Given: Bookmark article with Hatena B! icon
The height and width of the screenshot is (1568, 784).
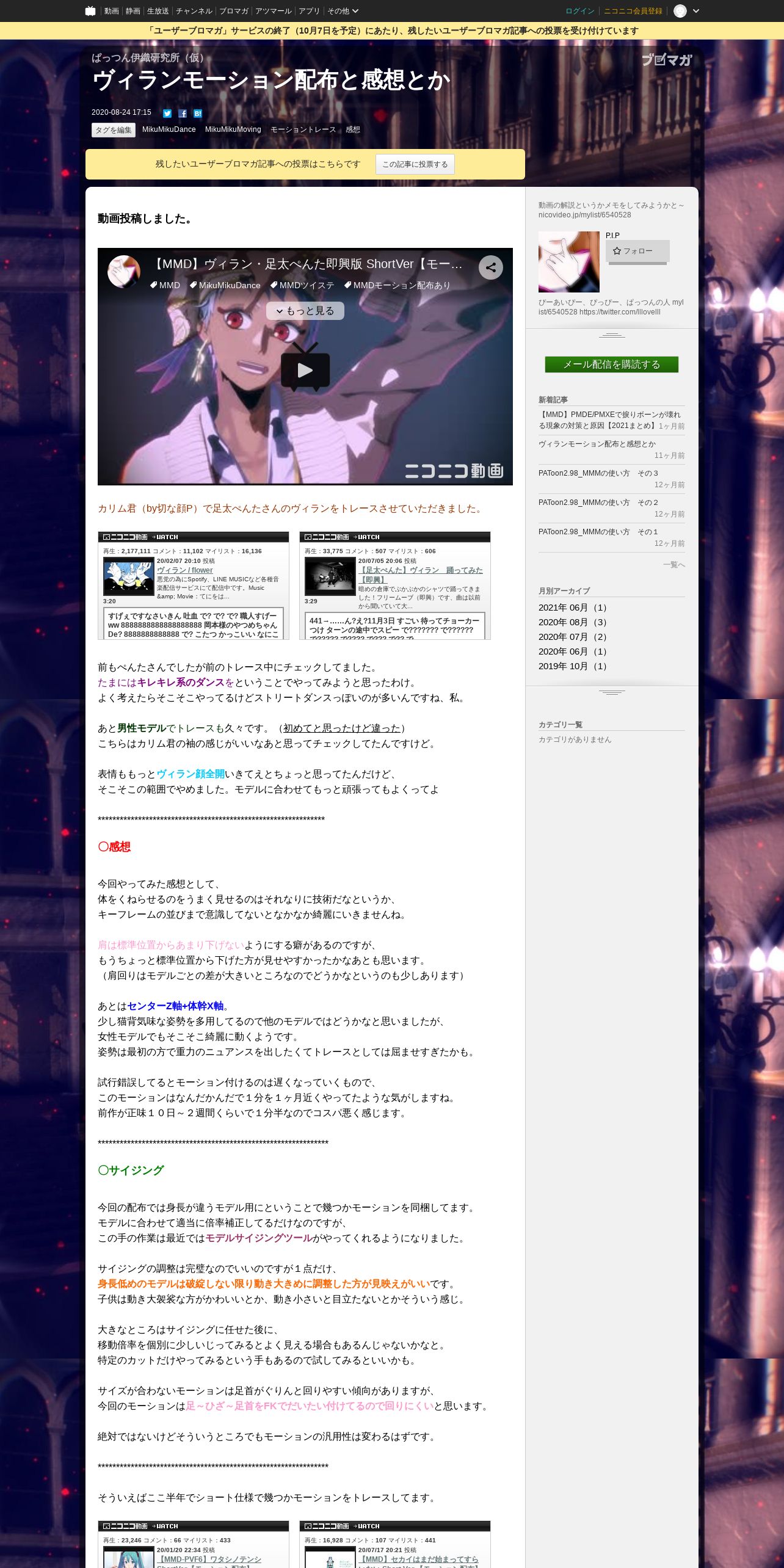Looking at the screenshot, I should tap(198, 113).
